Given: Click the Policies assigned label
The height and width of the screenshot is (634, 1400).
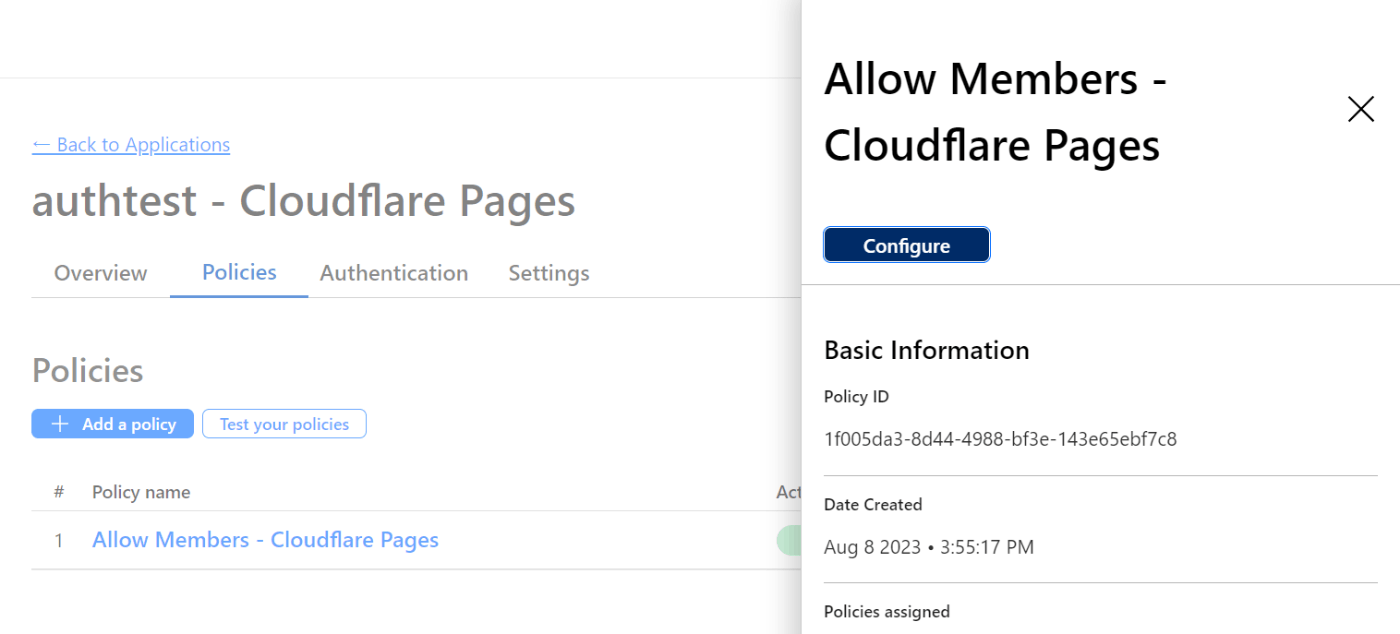Looking at the screenshot, I should pos(887,611).
